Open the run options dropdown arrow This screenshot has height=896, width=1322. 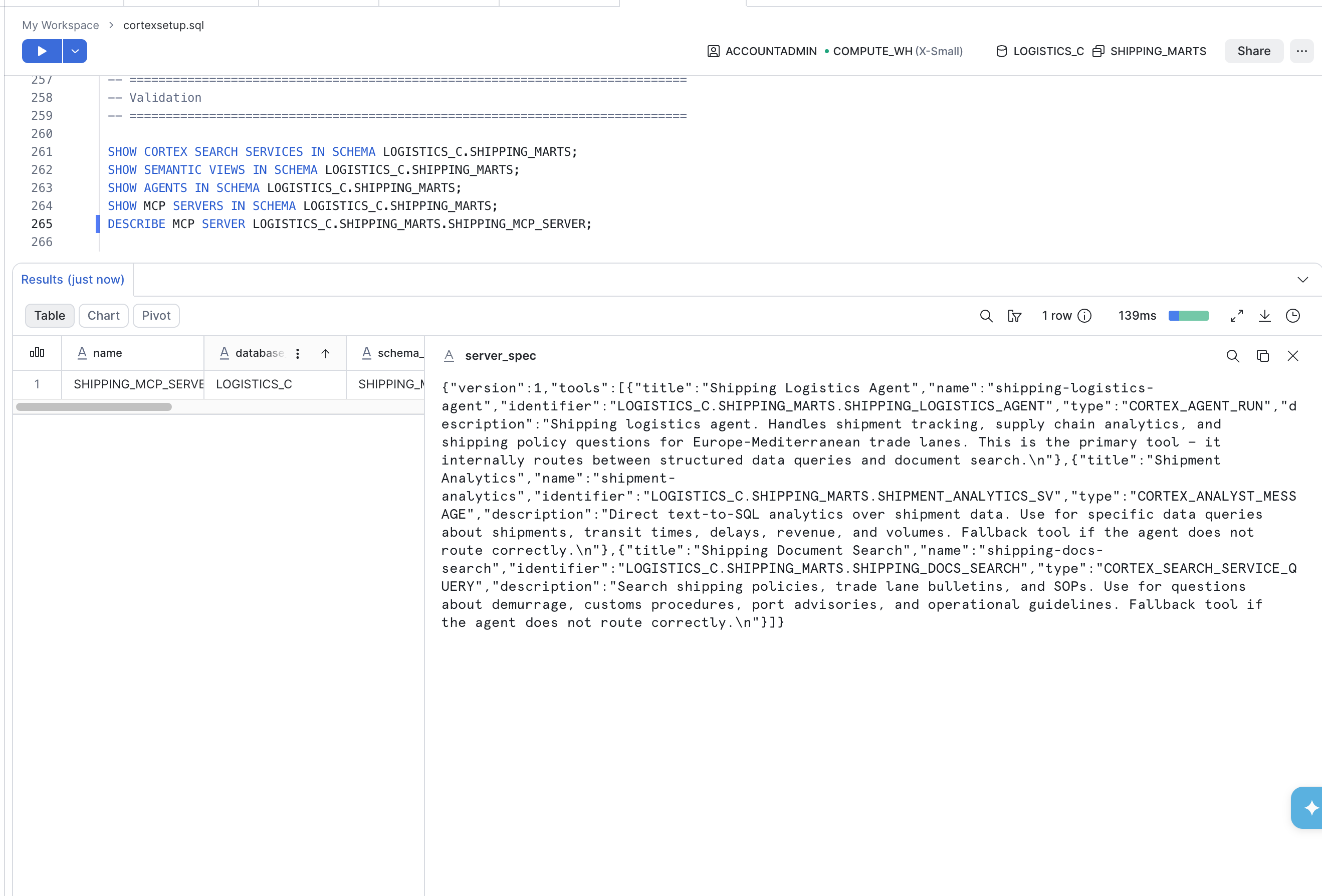click(75, 51)
